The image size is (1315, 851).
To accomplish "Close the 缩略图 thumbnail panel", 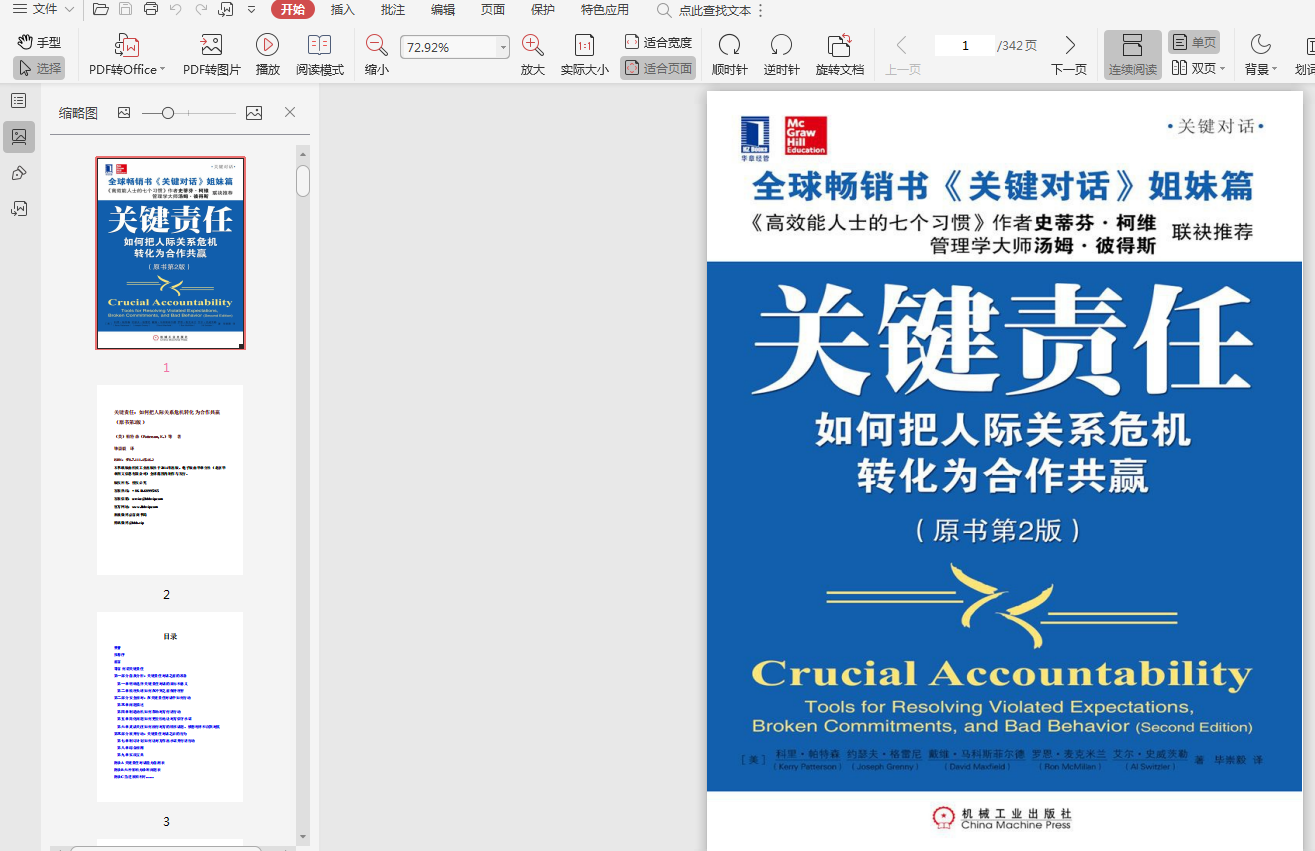I will pos(290,112).
